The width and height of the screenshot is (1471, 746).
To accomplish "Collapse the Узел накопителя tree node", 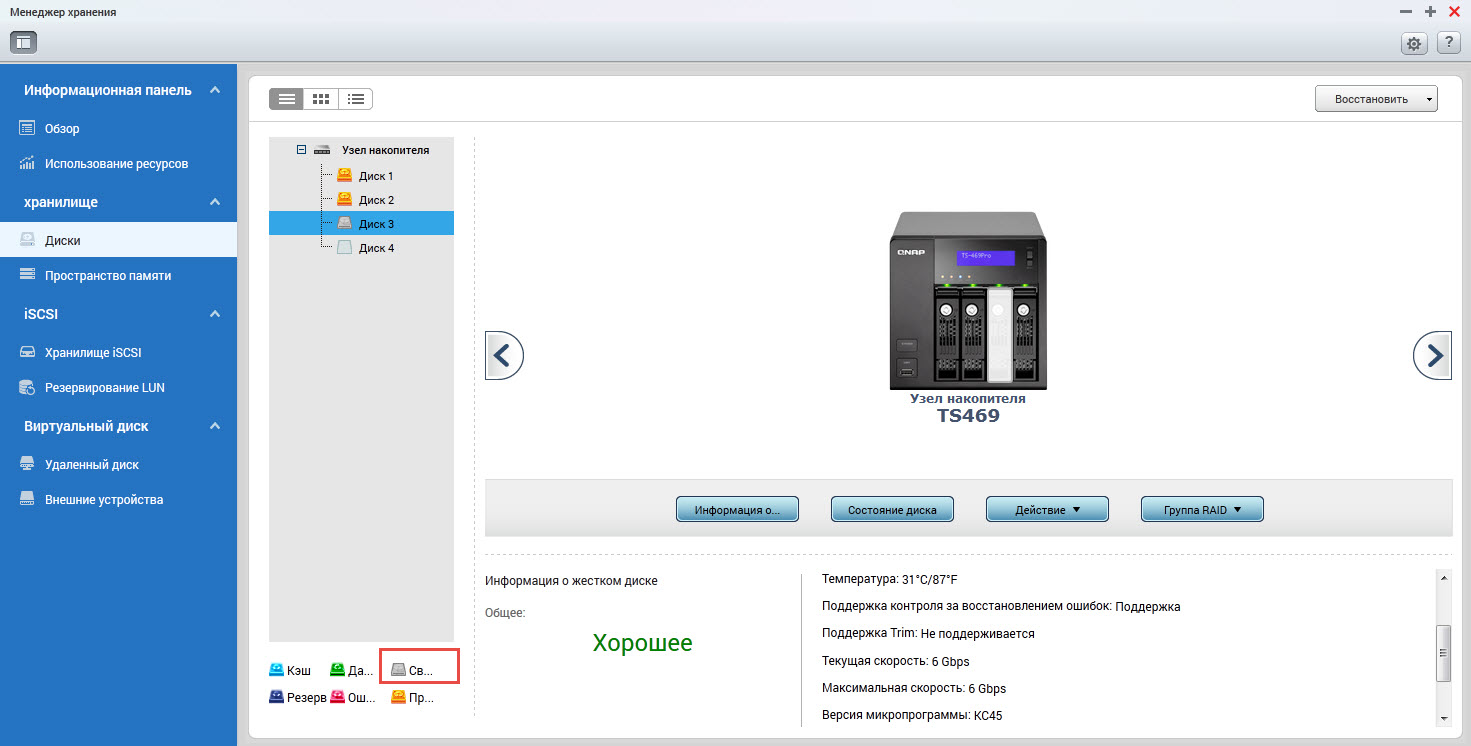I will coord(301,150).
